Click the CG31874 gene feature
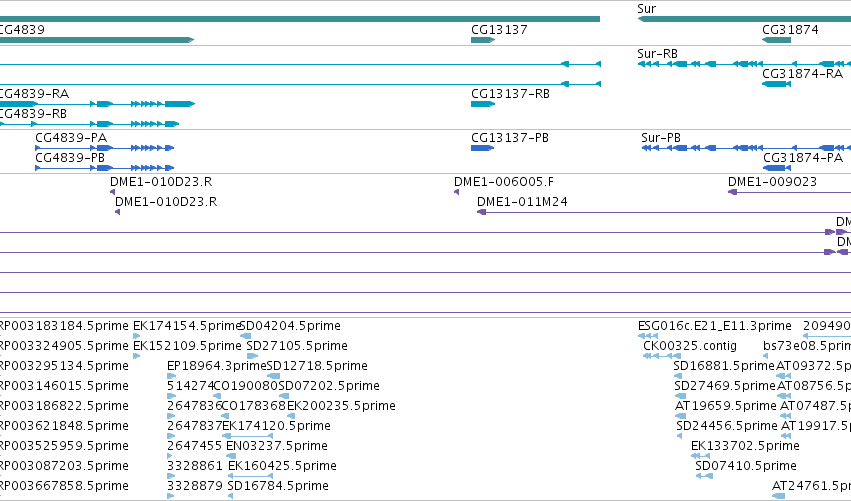Viewport: 851px width, 501px height. [777, 40]
